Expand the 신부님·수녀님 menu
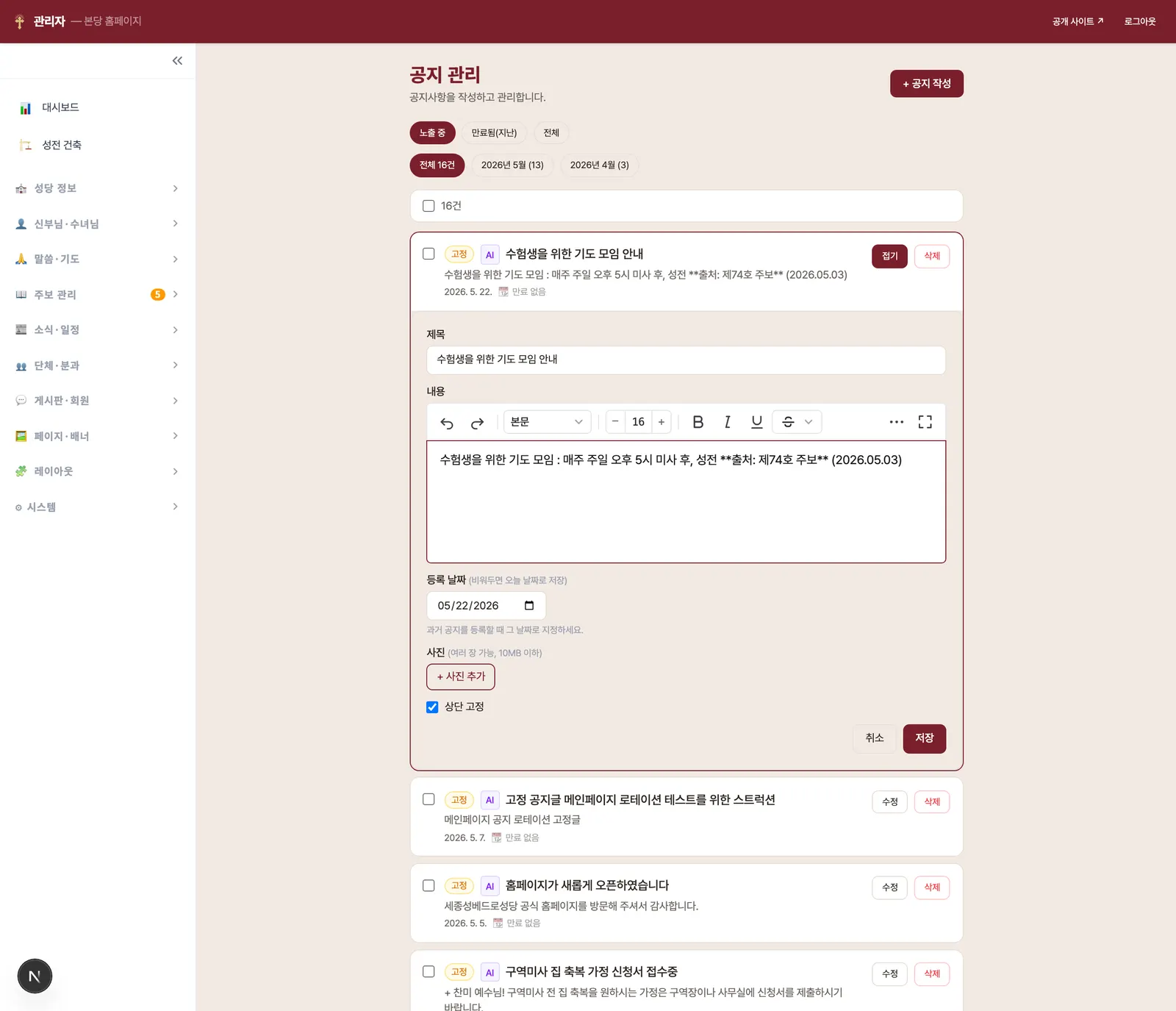The height and width of the screenshot is (1011, 1176). pos(98,224)
